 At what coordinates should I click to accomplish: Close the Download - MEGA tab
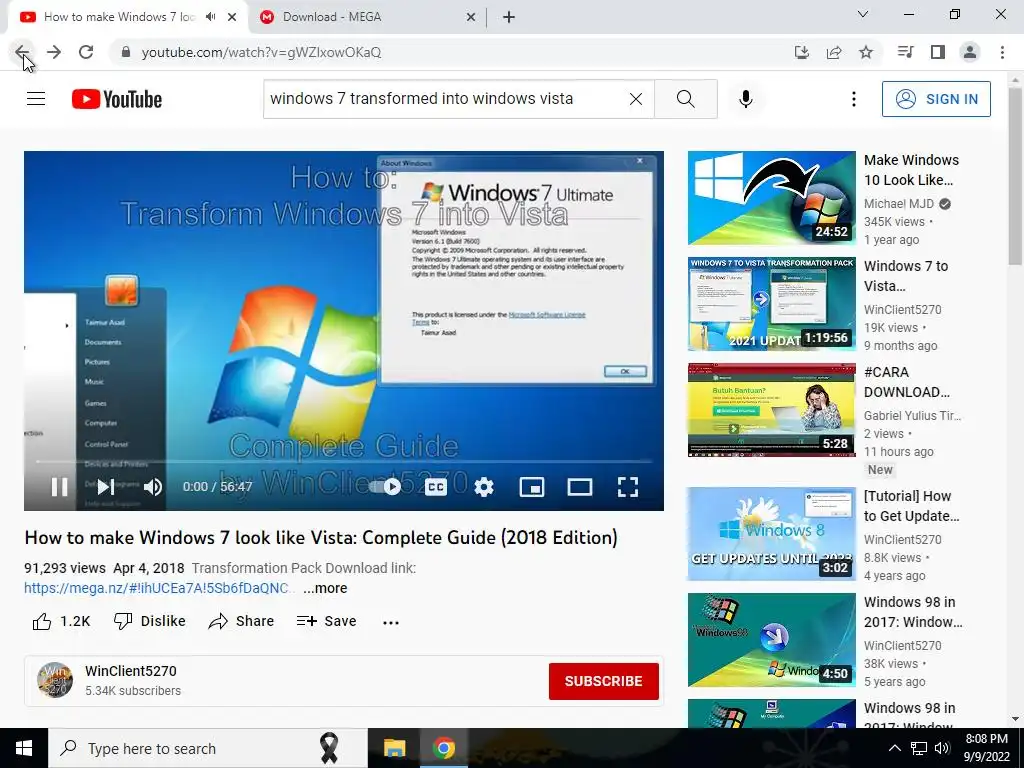click(471, 18)
